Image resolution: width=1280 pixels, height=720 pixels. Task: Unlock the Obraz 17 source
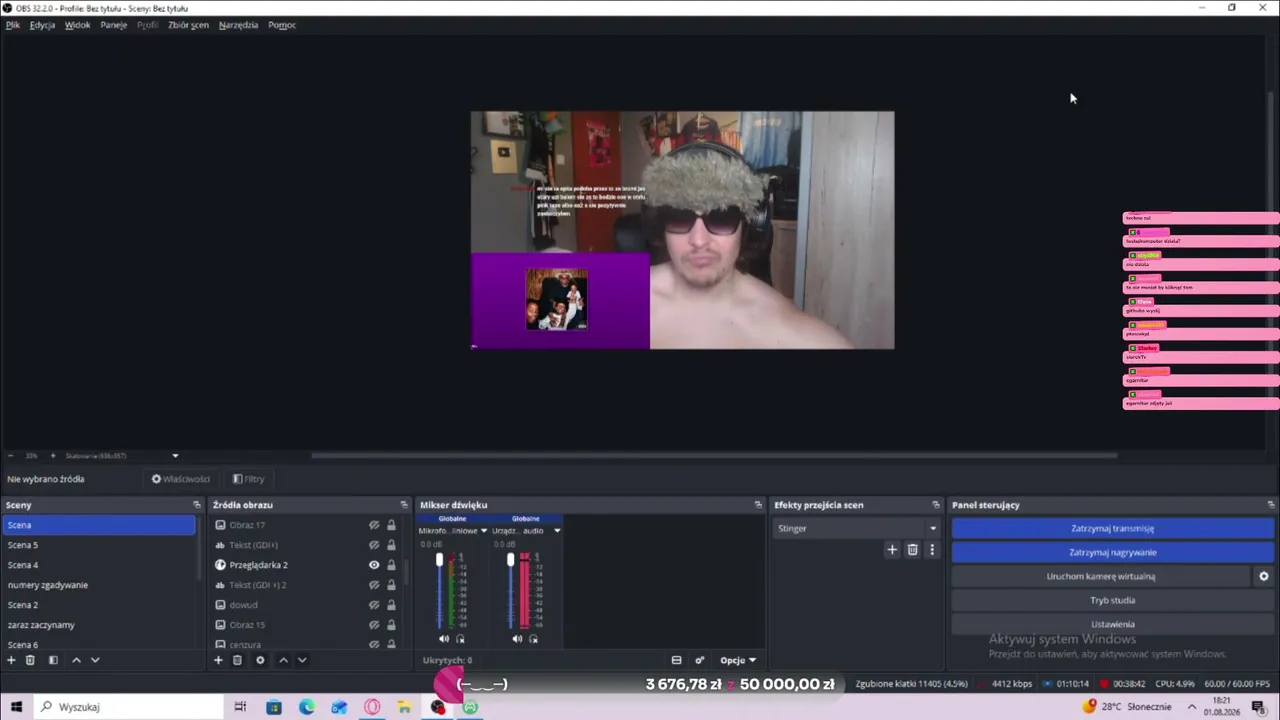391,525
